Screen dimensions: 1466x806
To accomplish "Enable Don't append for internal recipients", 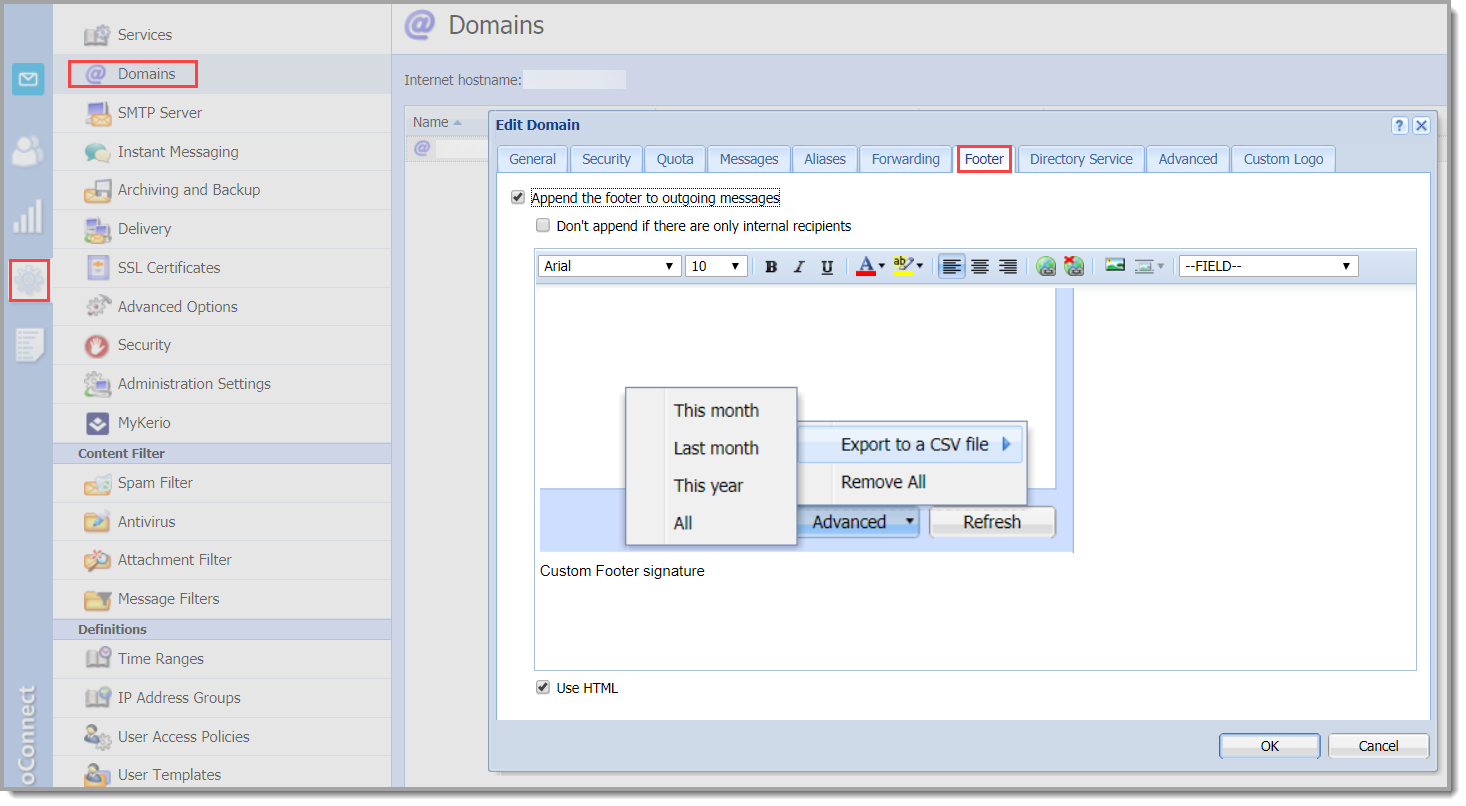I will (x=543, y=226).
